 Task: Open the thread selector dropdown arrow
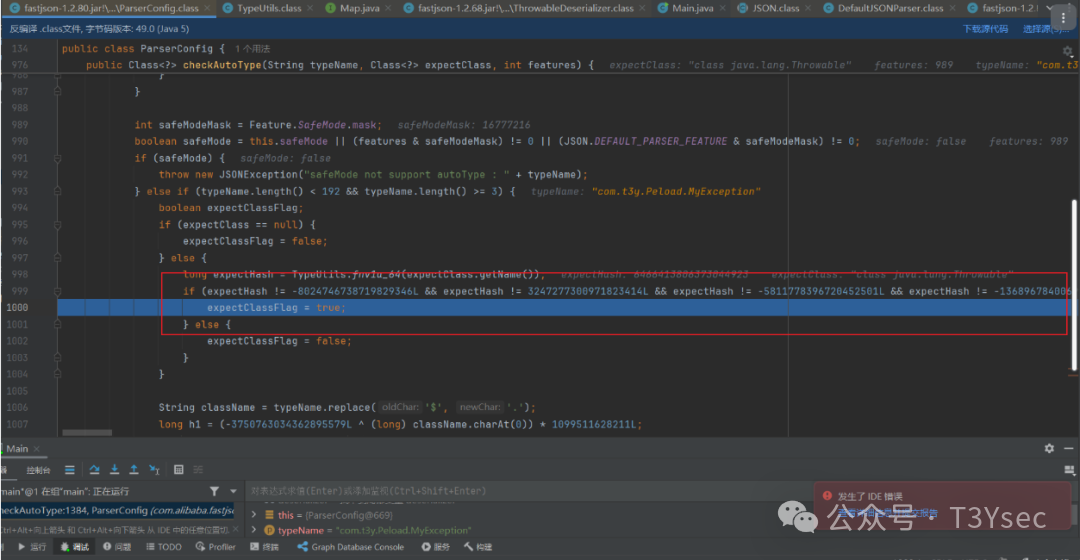tap(231, 491)
